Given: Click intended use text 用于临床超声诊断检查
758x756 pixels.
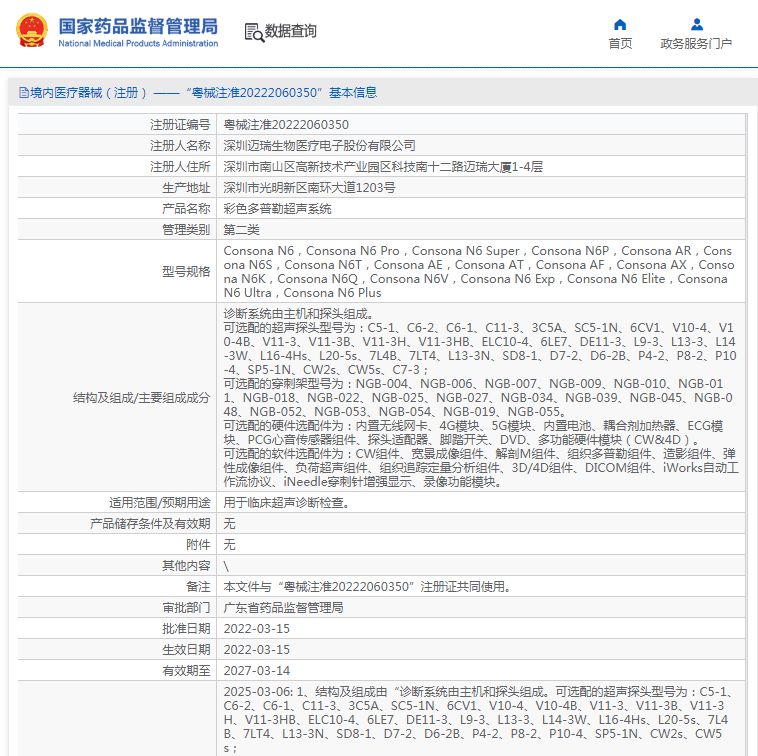Looking at the screenshot, I should [x=286, y=503].
